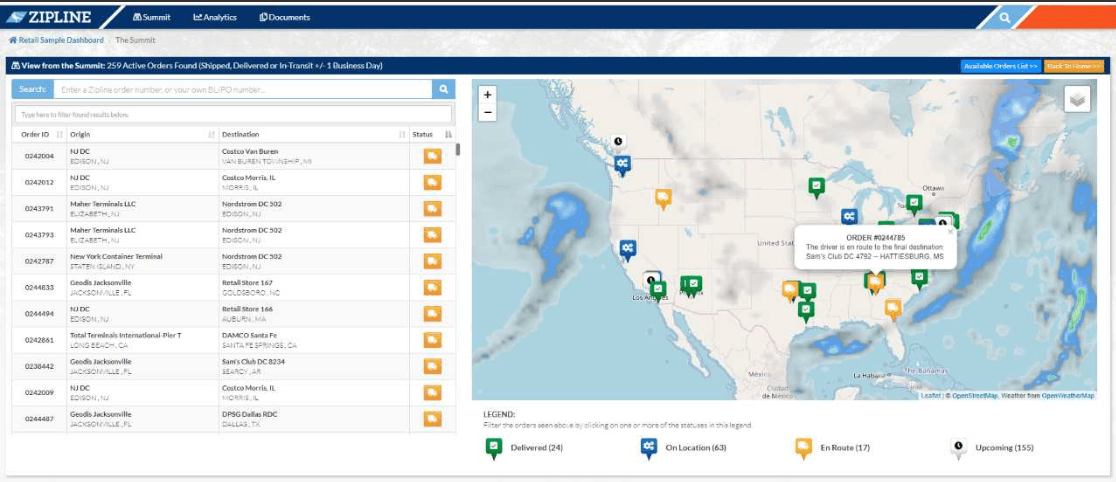Click DPSG Dallas RDC destination
This screenshot has width=1116, height=482.
249,414
